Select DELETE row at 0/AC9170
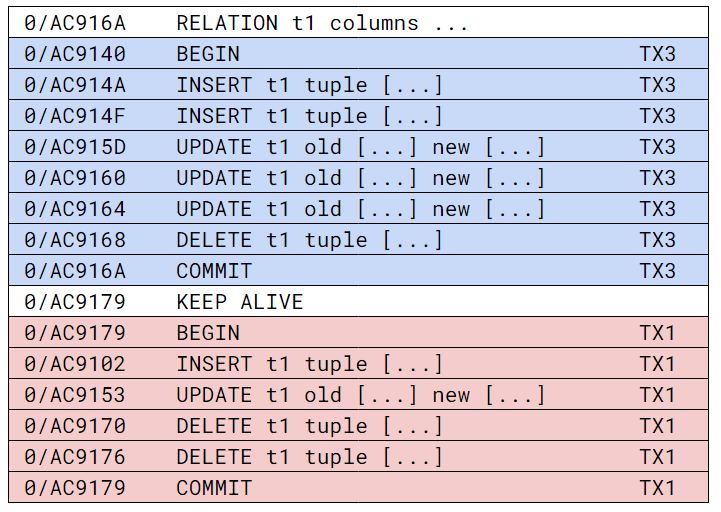 [358, 426]
